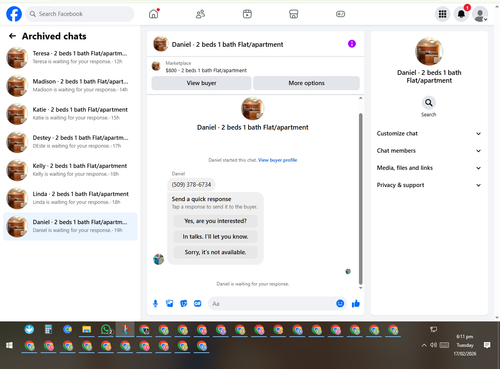Open the Menu grid icon
This screenshot has height=369, width=500.
tap(442, 14)
